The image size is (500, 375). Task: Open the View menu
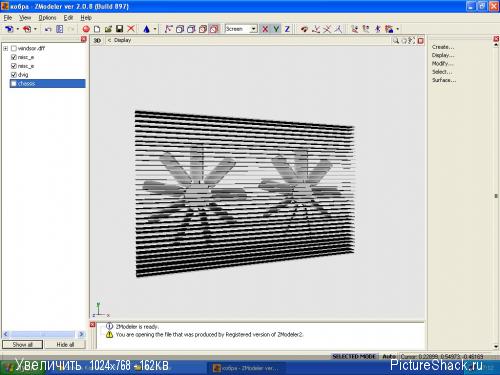tap(25, 18)
